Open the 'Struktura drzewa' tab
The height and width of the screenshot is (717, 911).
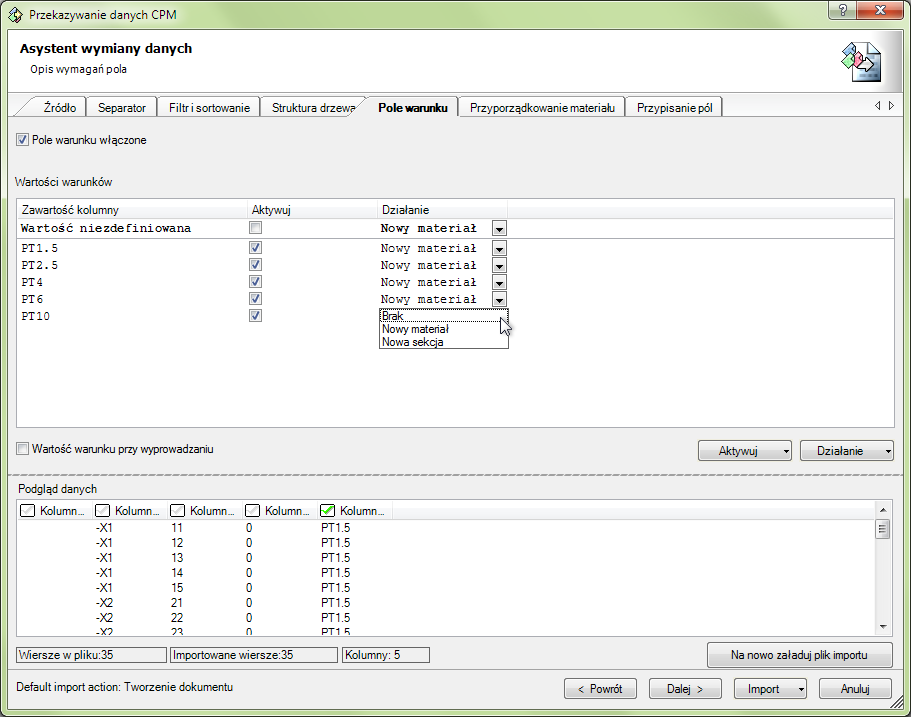click(x=313, y=107)
